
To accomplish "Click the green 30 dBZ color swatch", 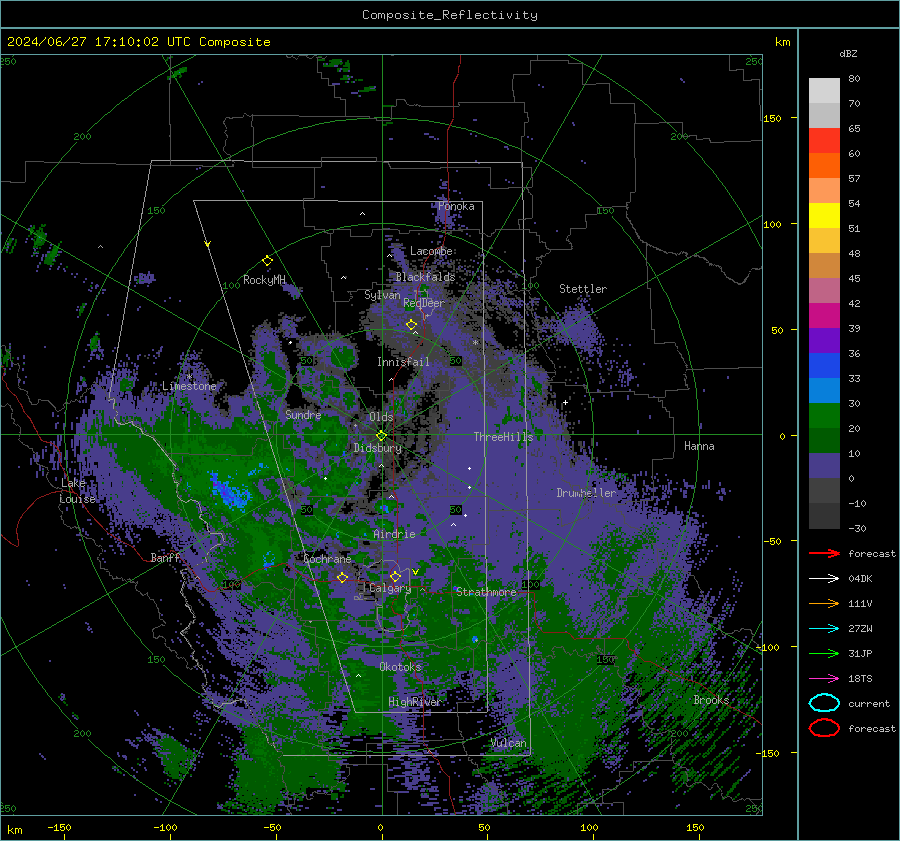I will point(824,416).
